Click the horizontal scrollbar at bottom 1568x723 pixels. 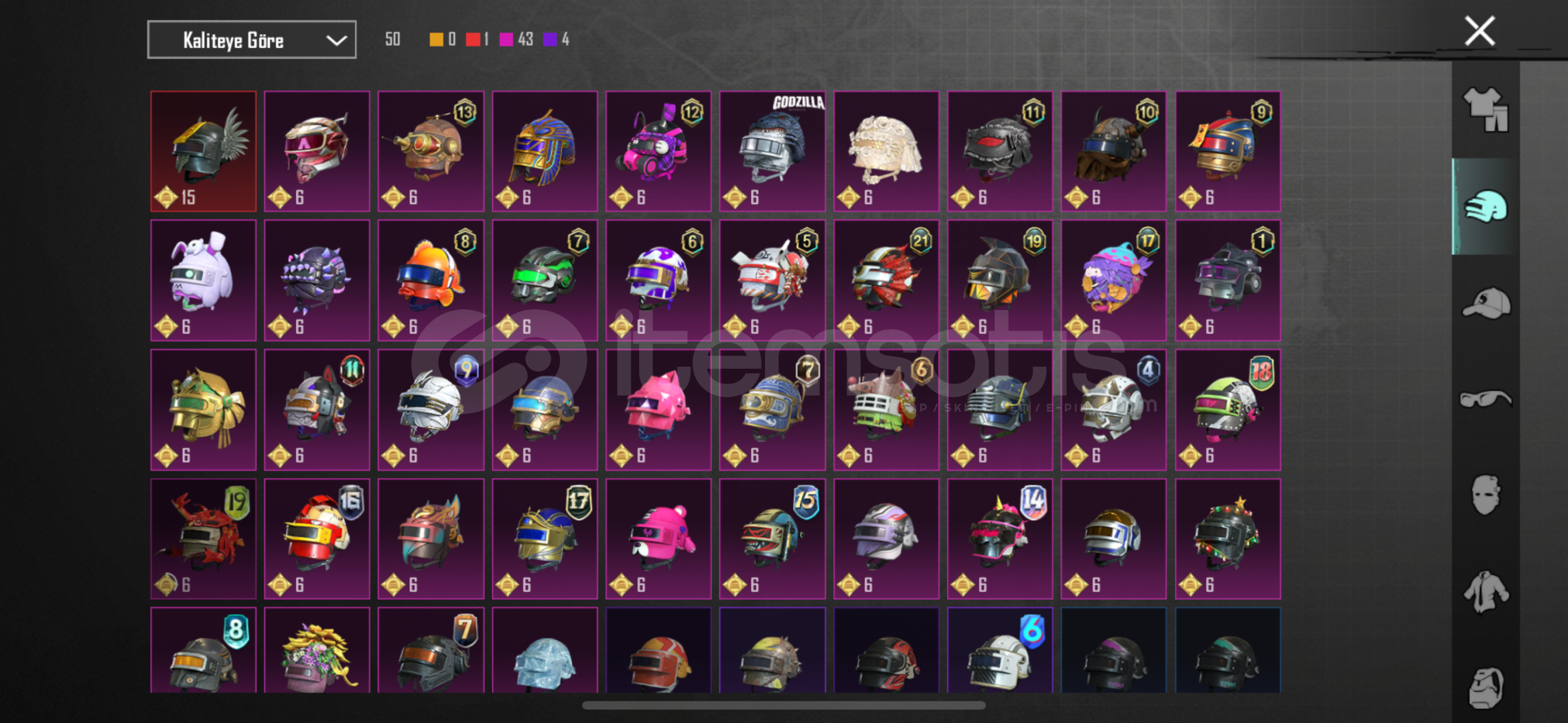point(784,705)
